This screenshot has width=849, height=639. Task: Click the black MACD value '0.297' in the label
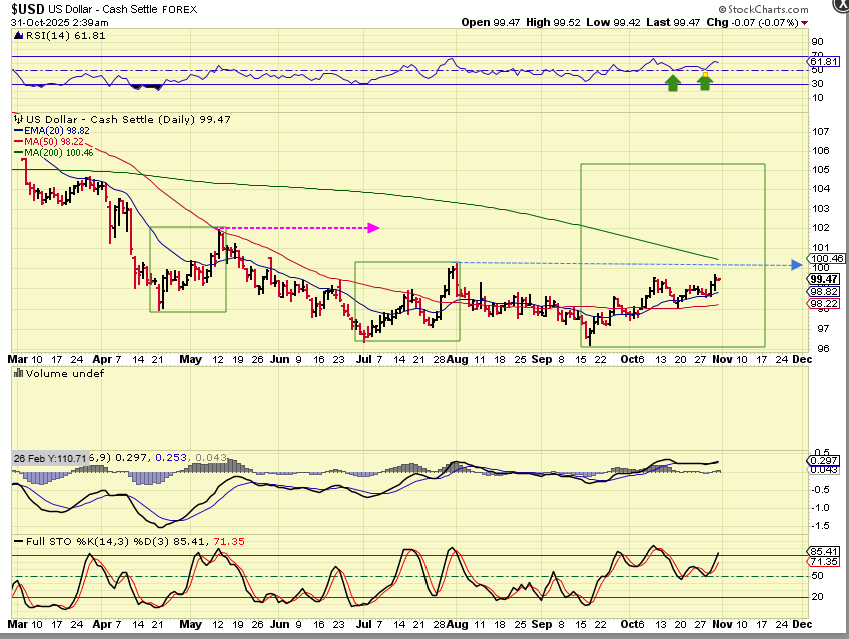coord(130,458)
